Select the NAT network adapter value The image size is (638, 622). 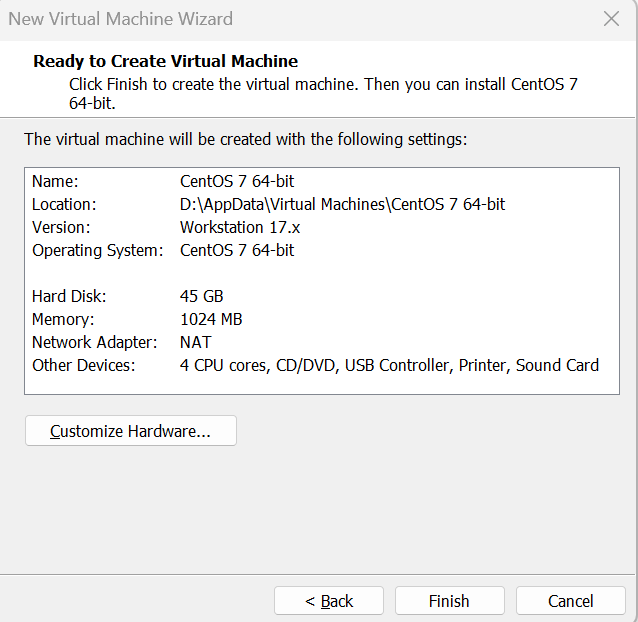[x=195, y=342]
